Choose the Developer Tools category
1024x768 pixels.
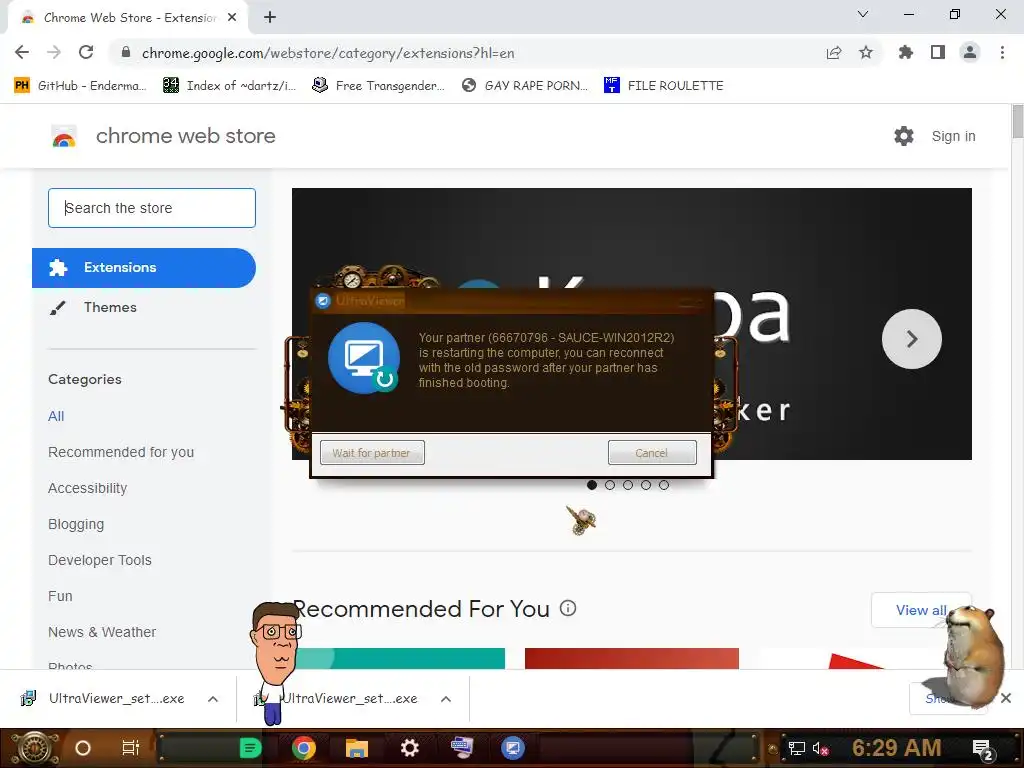point(100,560)
